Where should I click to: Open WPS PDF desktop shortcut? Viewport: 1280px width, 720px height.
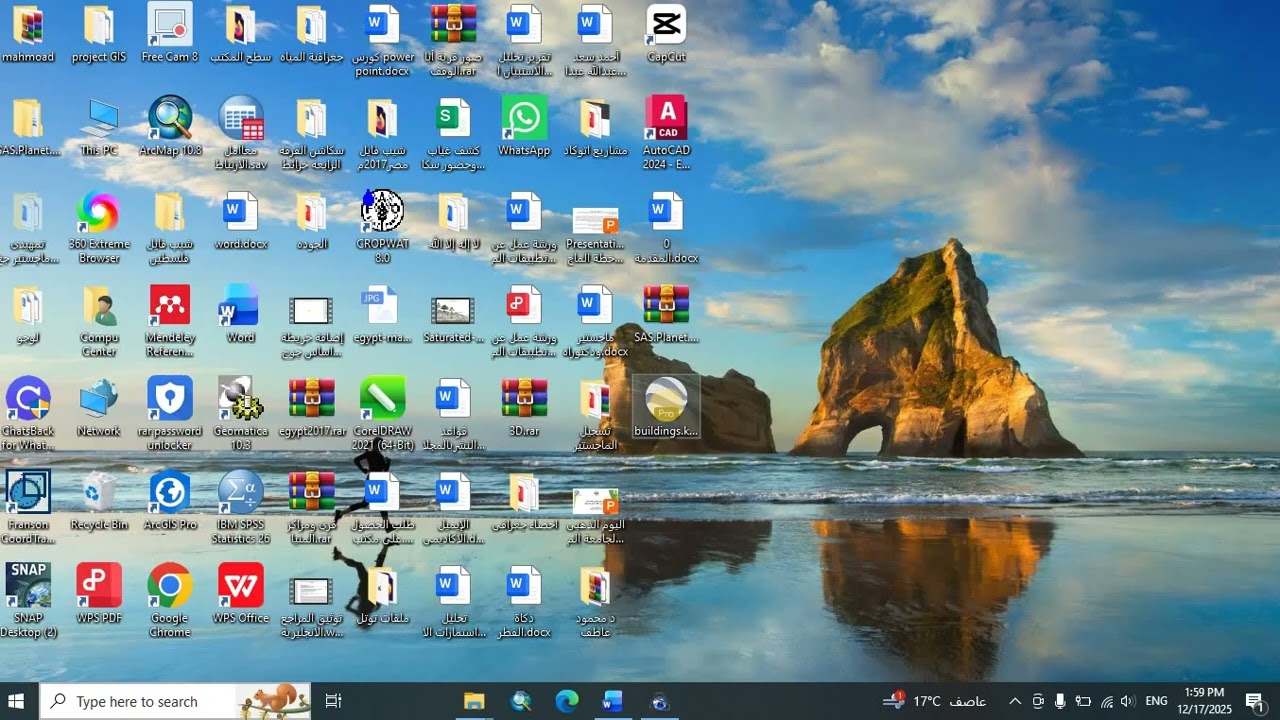[99, 593]
